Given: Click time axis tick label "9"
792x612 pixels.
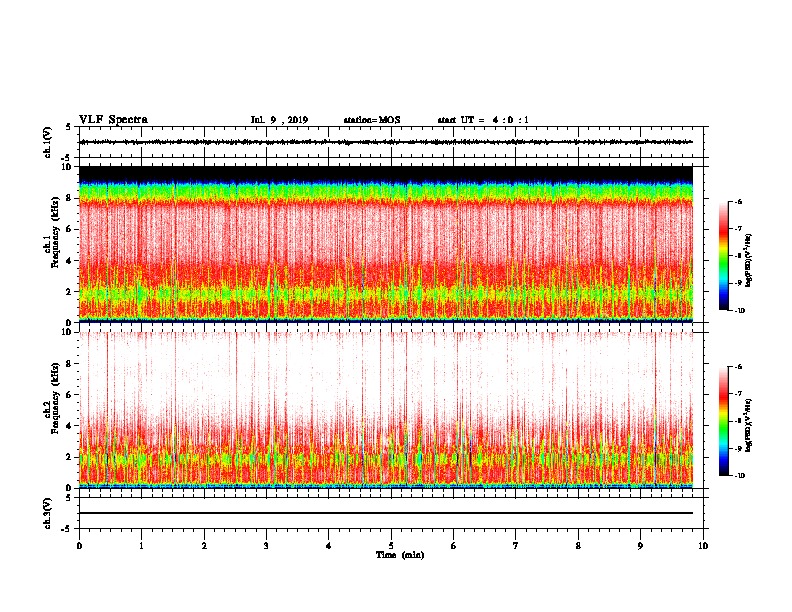Looking at the screenshot, I should pos(640,546).
